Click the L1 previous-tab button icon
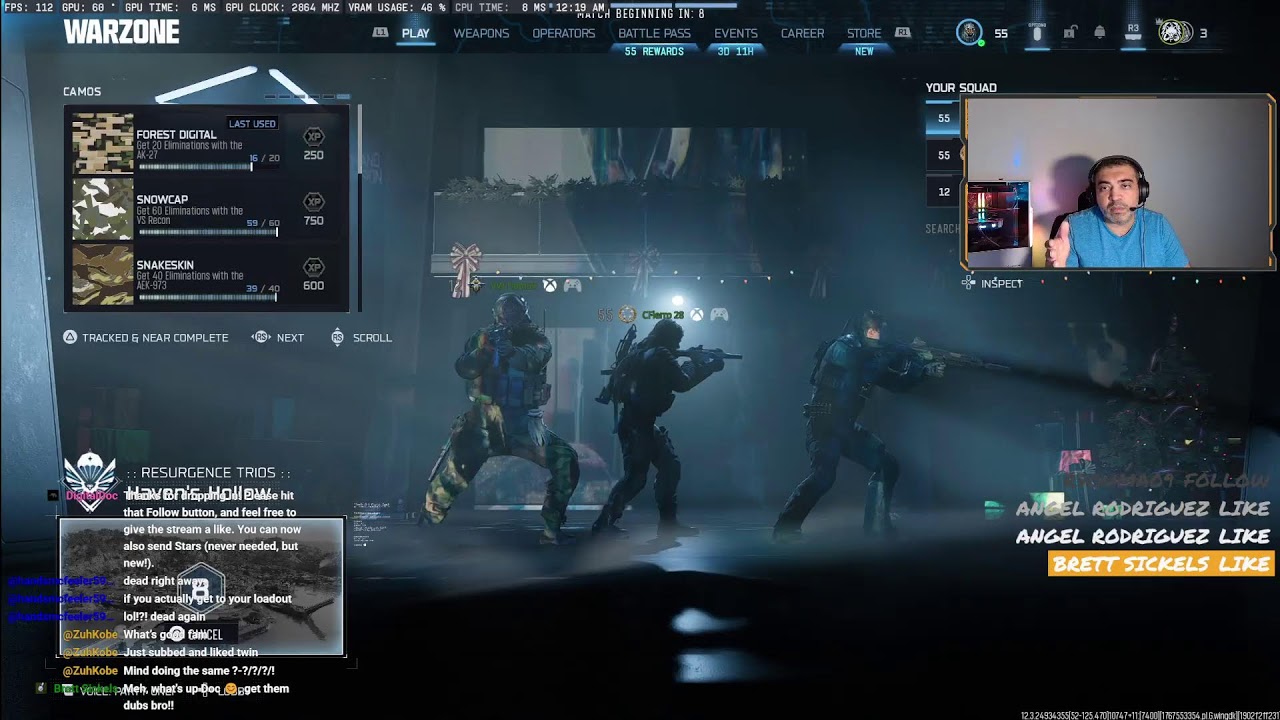Image resolution: width=1280 pixels, height=720 pixels. coord(380,33)
